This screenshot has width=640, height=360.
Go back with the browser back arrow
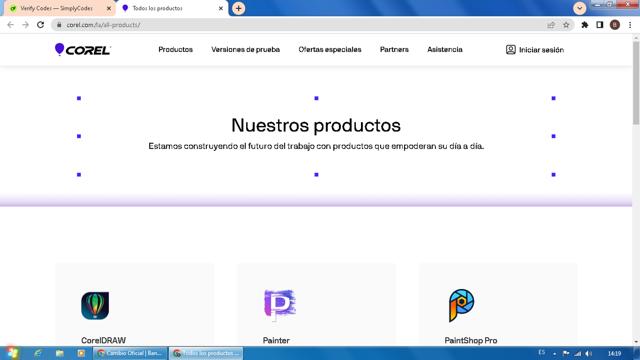(11, 25)
